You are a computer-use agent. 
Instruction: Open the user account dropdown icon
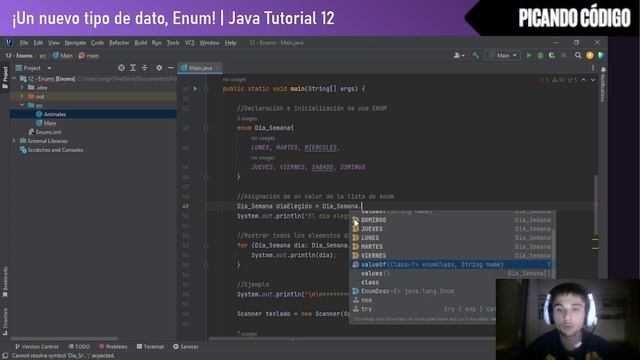[459, 55]
